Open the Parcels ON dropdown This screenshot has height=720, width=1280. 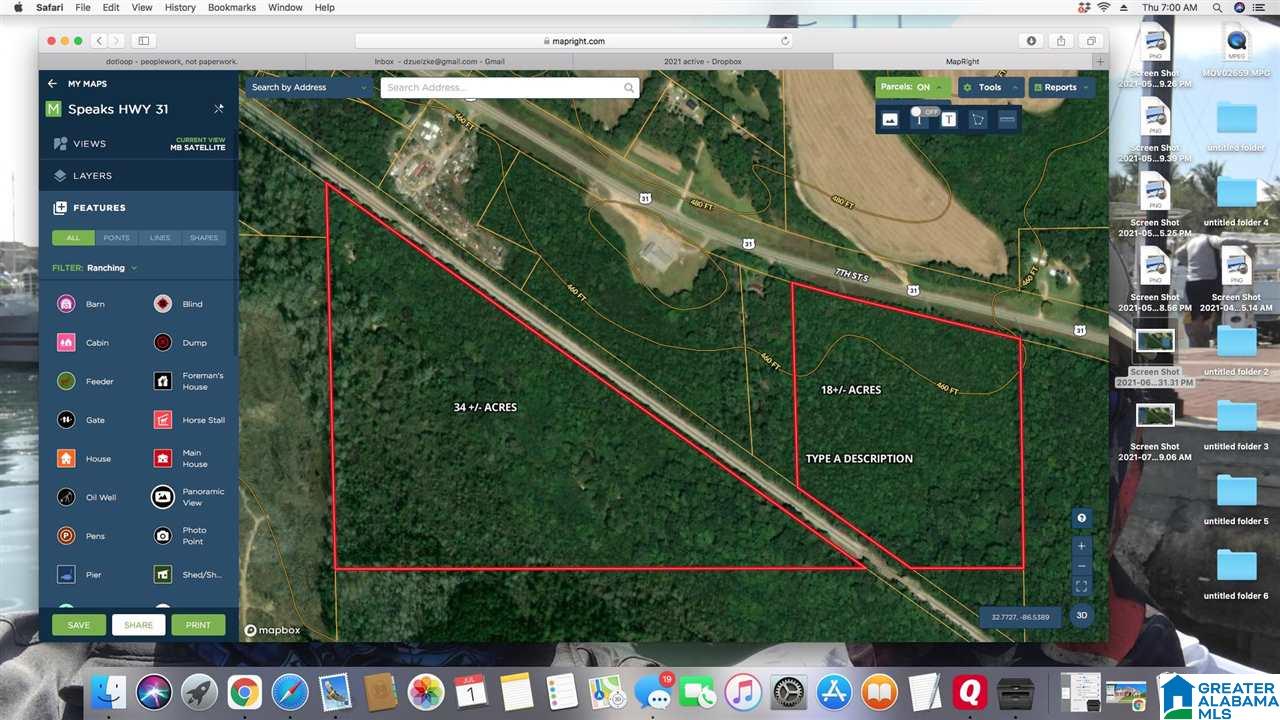click(913, 88)
